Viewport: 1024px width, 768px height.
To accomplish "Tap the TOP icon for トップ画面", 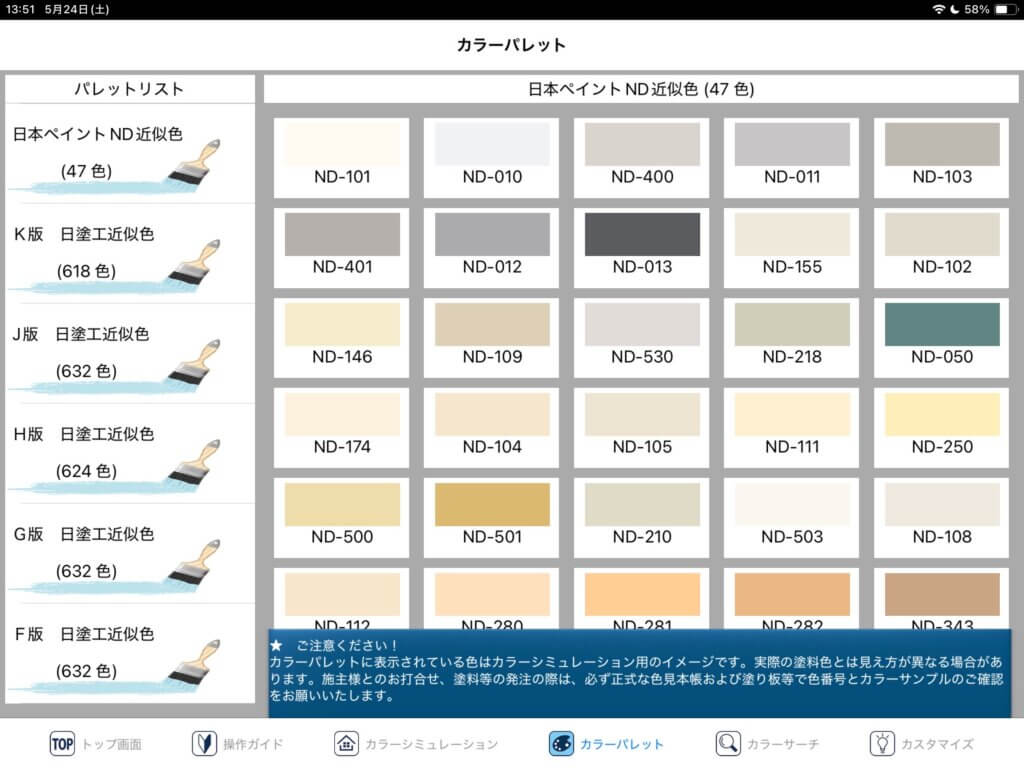I will click(x=63, y=743).
